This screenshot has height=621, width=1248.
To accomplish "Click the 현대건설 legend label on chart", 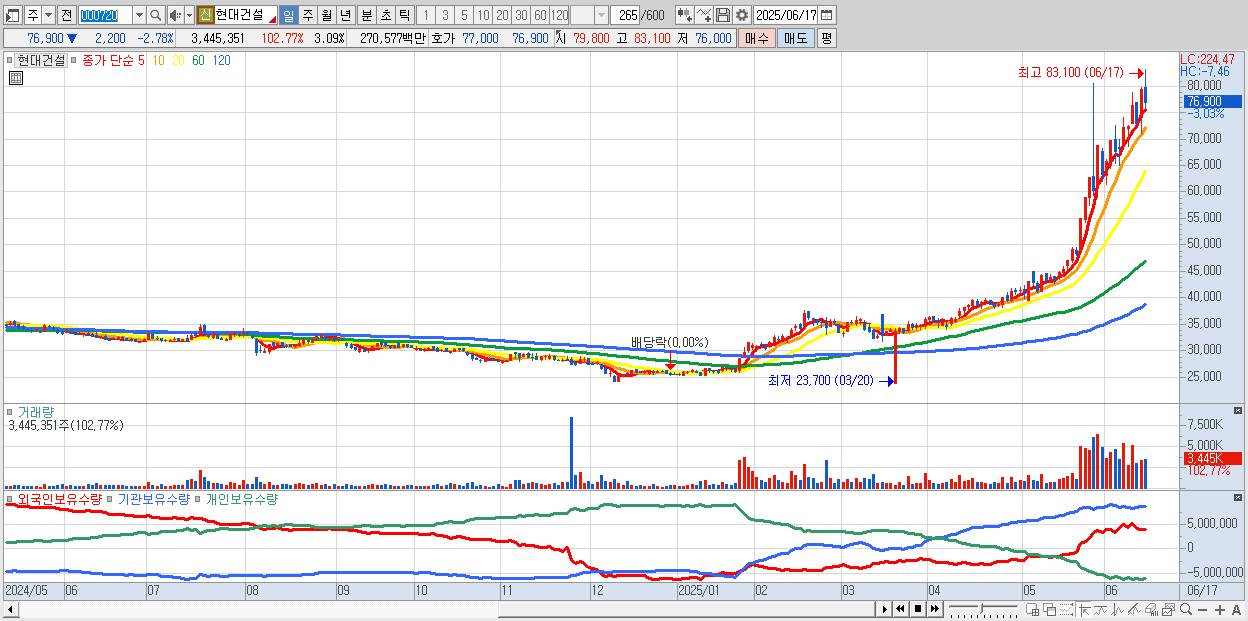I will tap(40, 60).
